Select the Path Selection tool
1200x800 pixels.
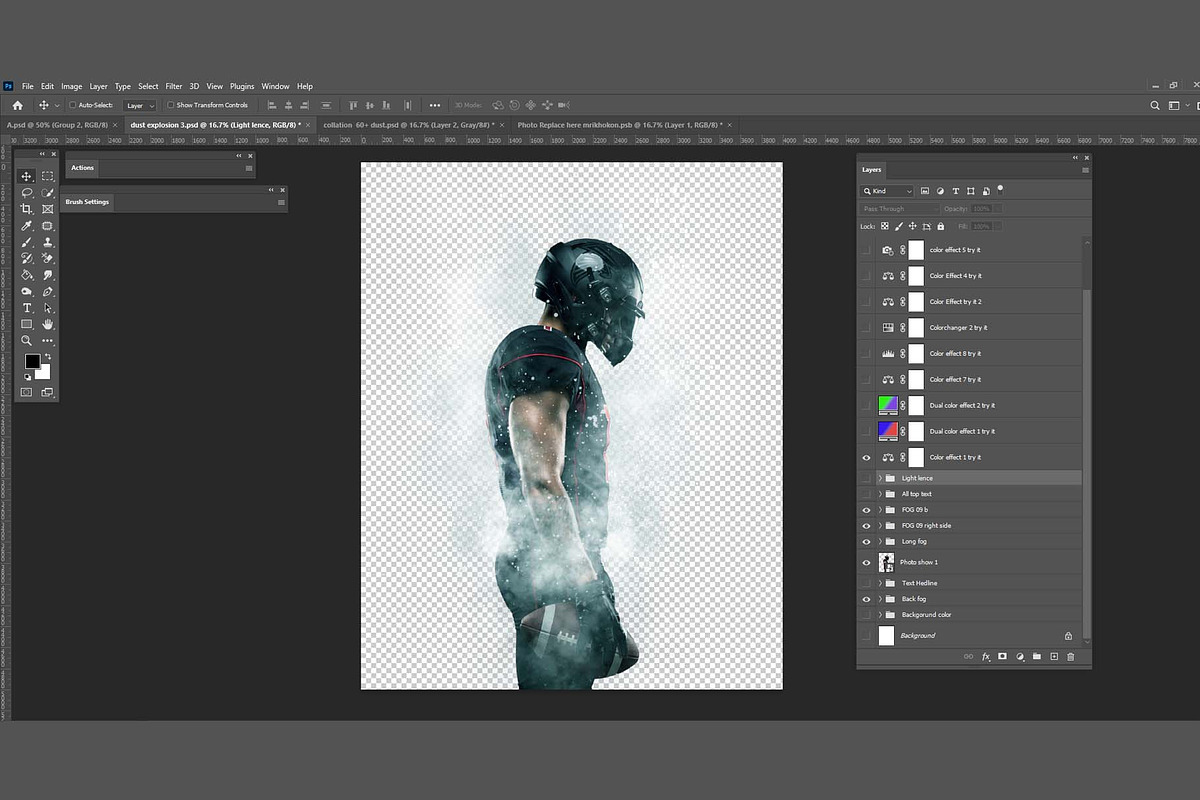click(x=47, y=308)
